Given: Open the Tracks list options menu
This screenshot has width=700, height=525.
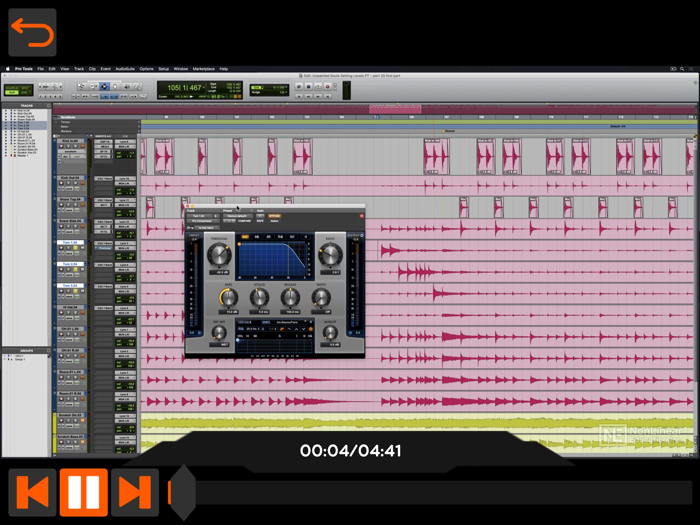Looking at the screenshot, I should coord(49,106).
